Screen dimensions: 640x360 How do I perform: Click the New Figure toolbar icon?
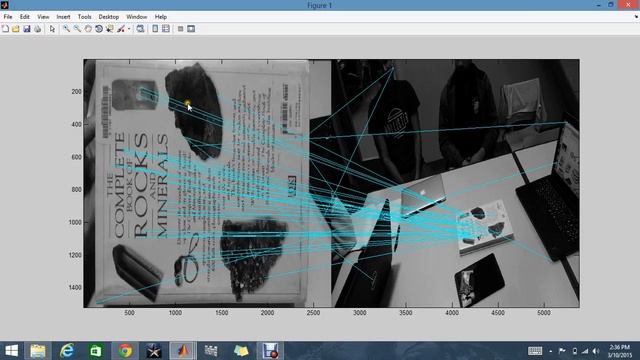coord(5,29)
